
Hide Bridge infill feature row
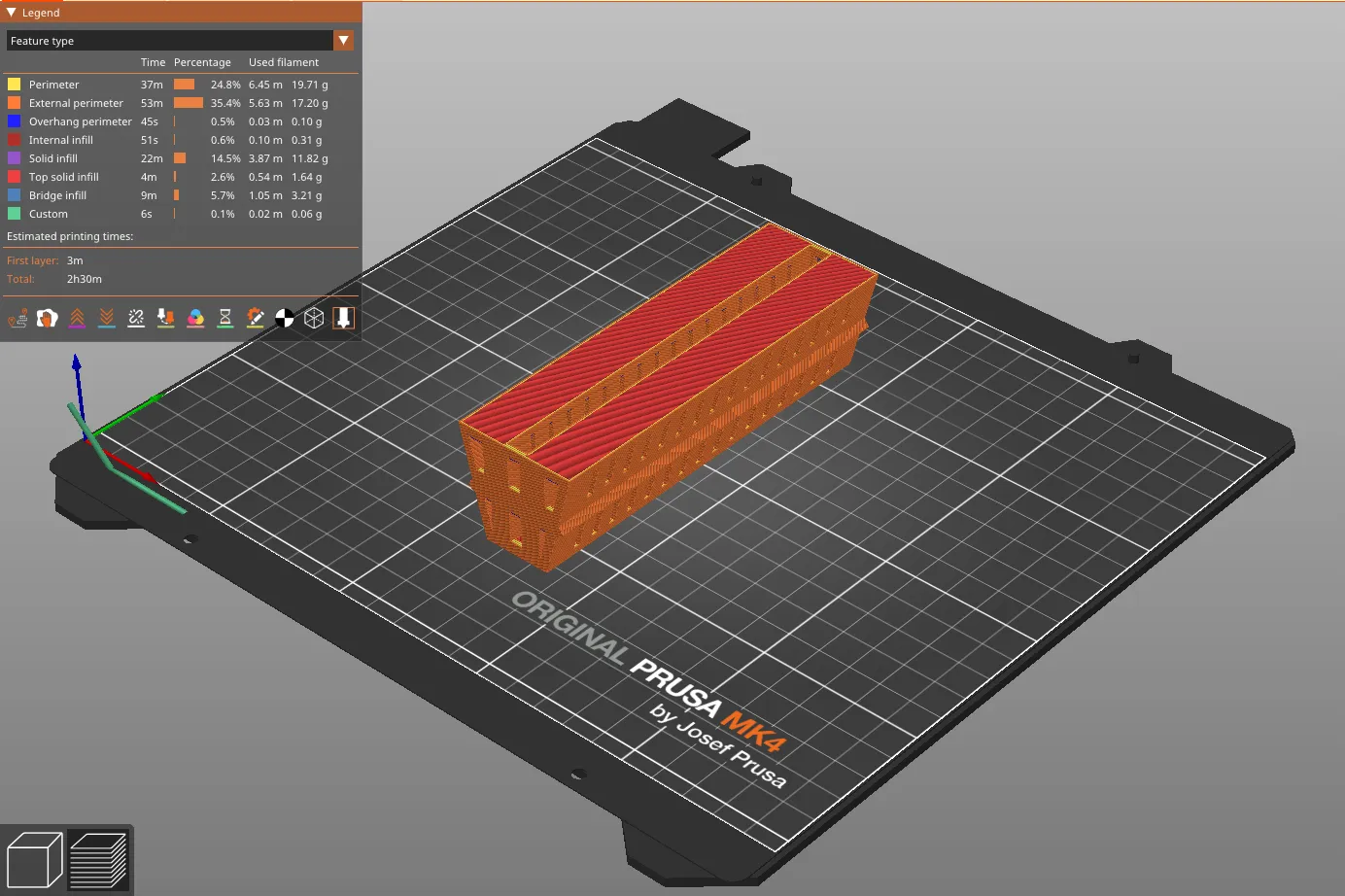[x=181, y=195]
